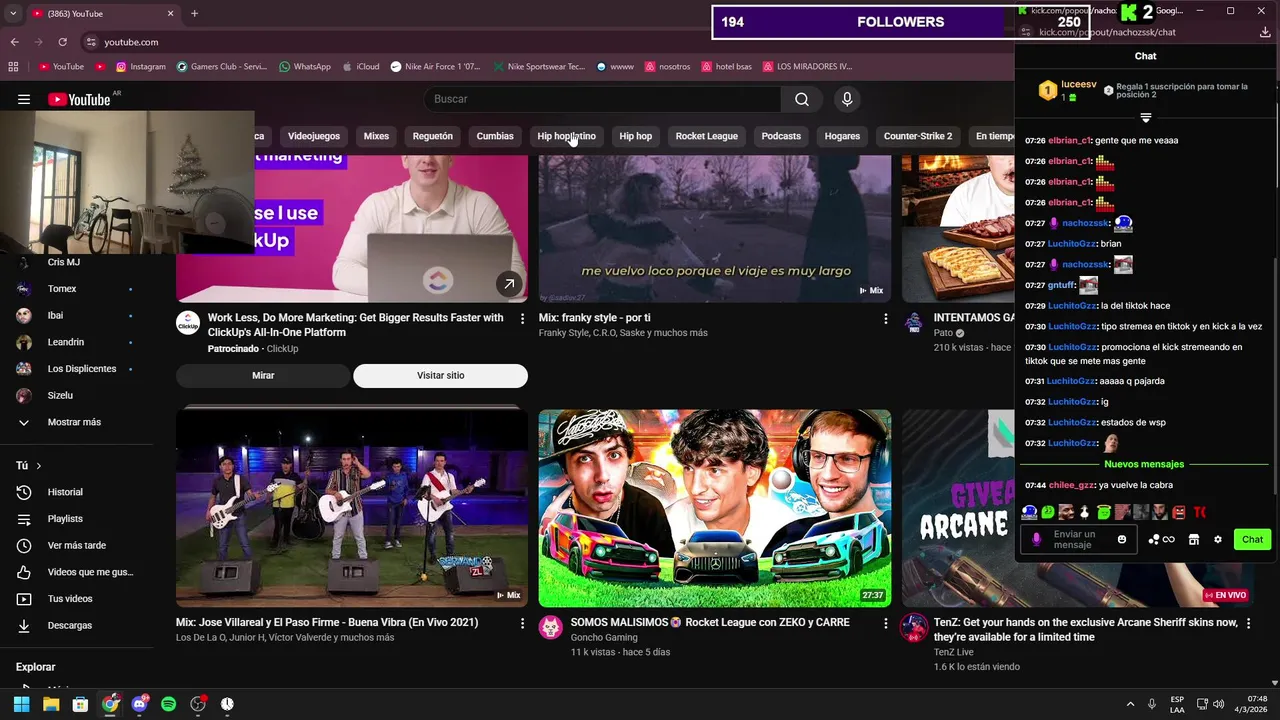This screenshot has height=720, width=1280.
Task: Select the Mixes filter chip
Action: [x=376, y=136]
